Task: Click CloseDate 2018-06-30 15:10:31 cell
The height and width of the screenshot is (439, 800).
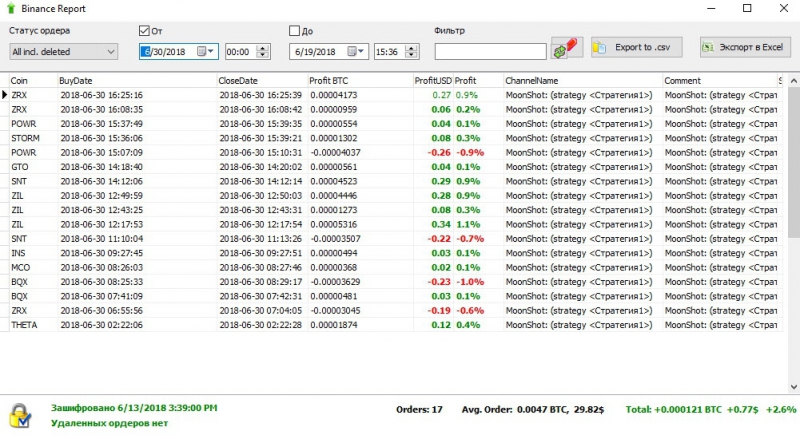Action: 261,153
